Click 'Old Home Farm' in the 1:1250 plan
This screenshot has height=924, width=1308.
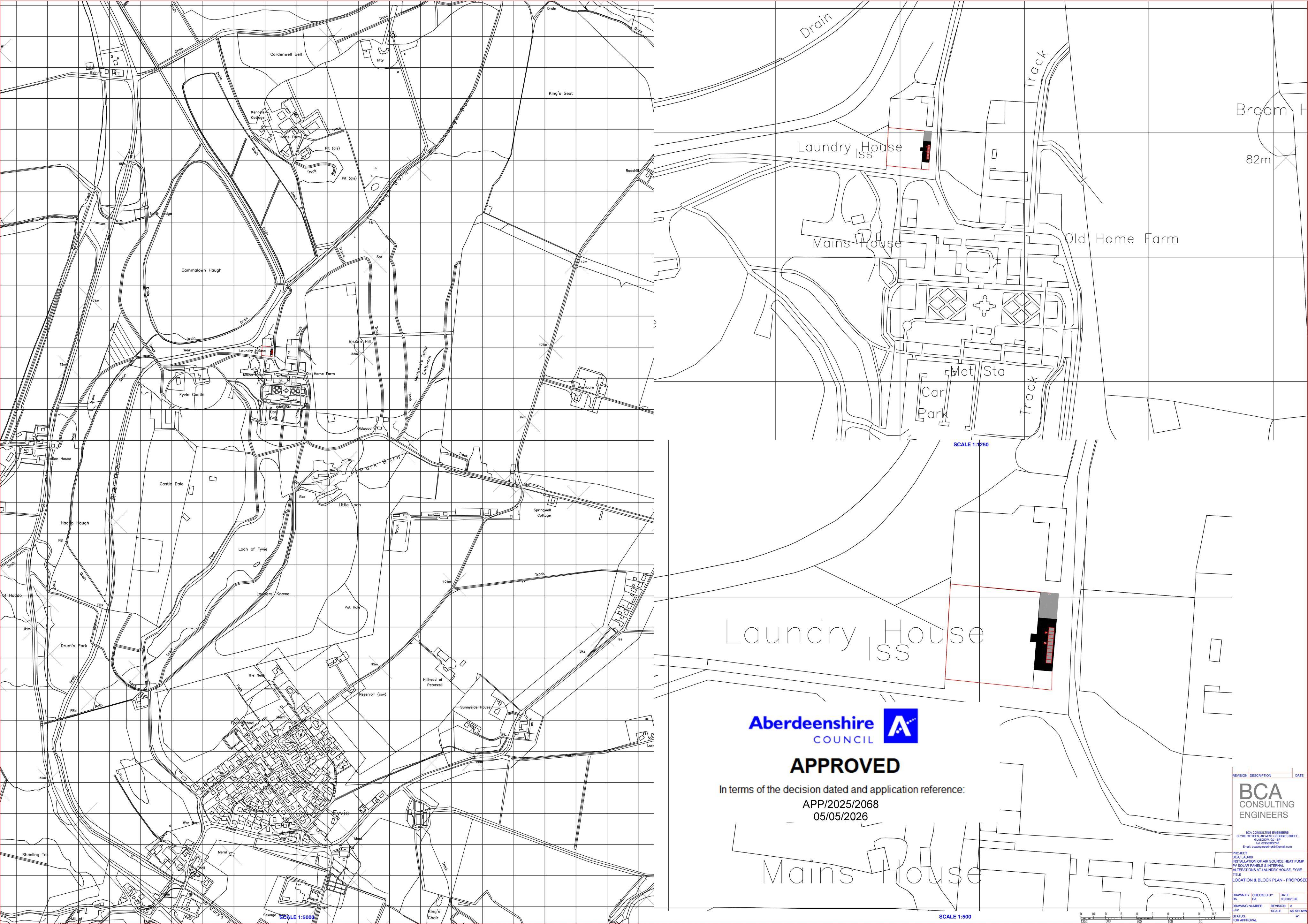tap(1122, 239)
